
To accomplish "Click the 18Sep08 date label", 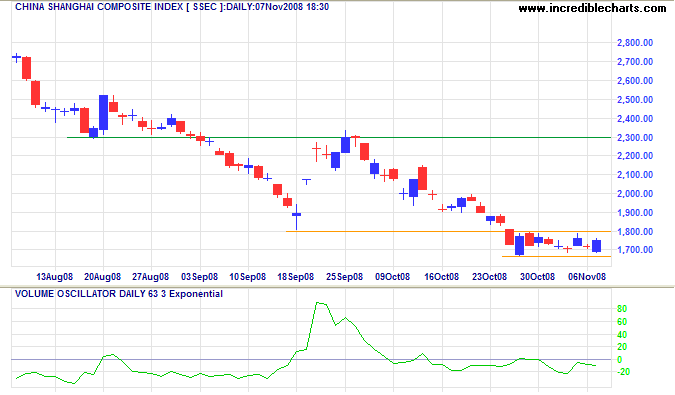I will (296, 277).
